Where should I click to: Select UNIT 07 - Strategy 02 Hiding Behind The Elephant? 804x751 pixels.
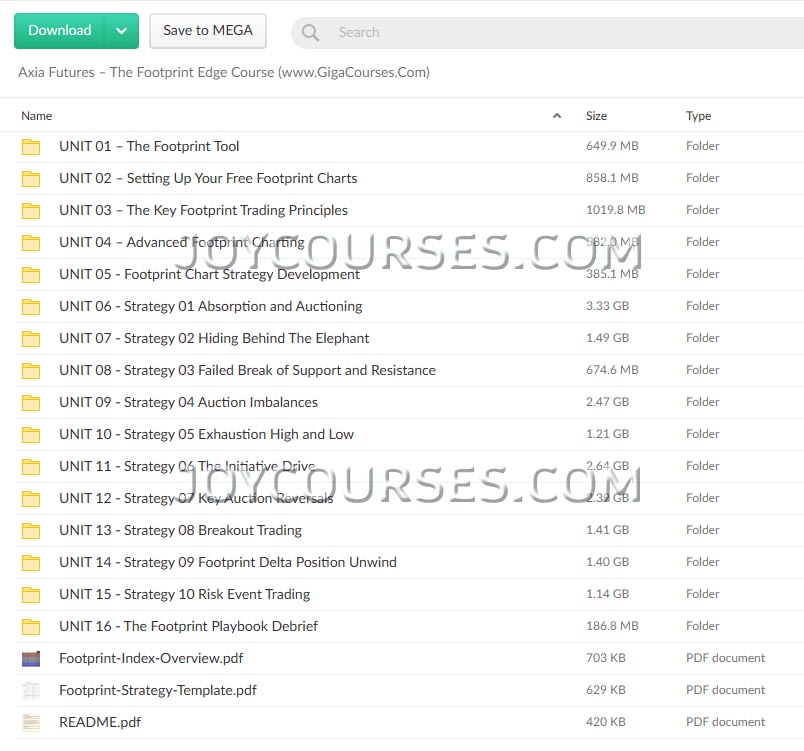pyautogui.click(x=214, y=338)
